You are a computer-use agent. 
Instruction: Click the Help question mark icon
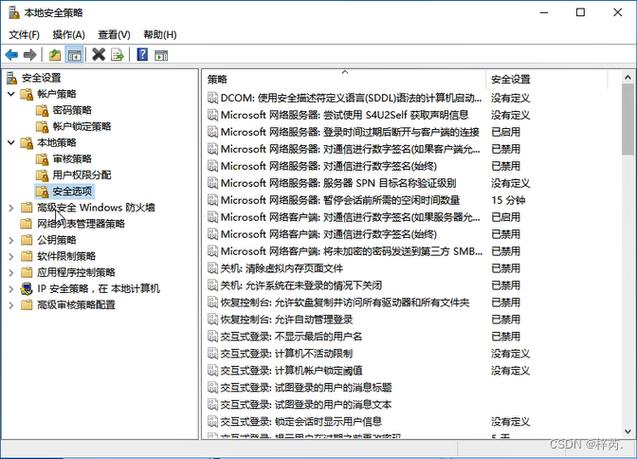click(142, 54)
